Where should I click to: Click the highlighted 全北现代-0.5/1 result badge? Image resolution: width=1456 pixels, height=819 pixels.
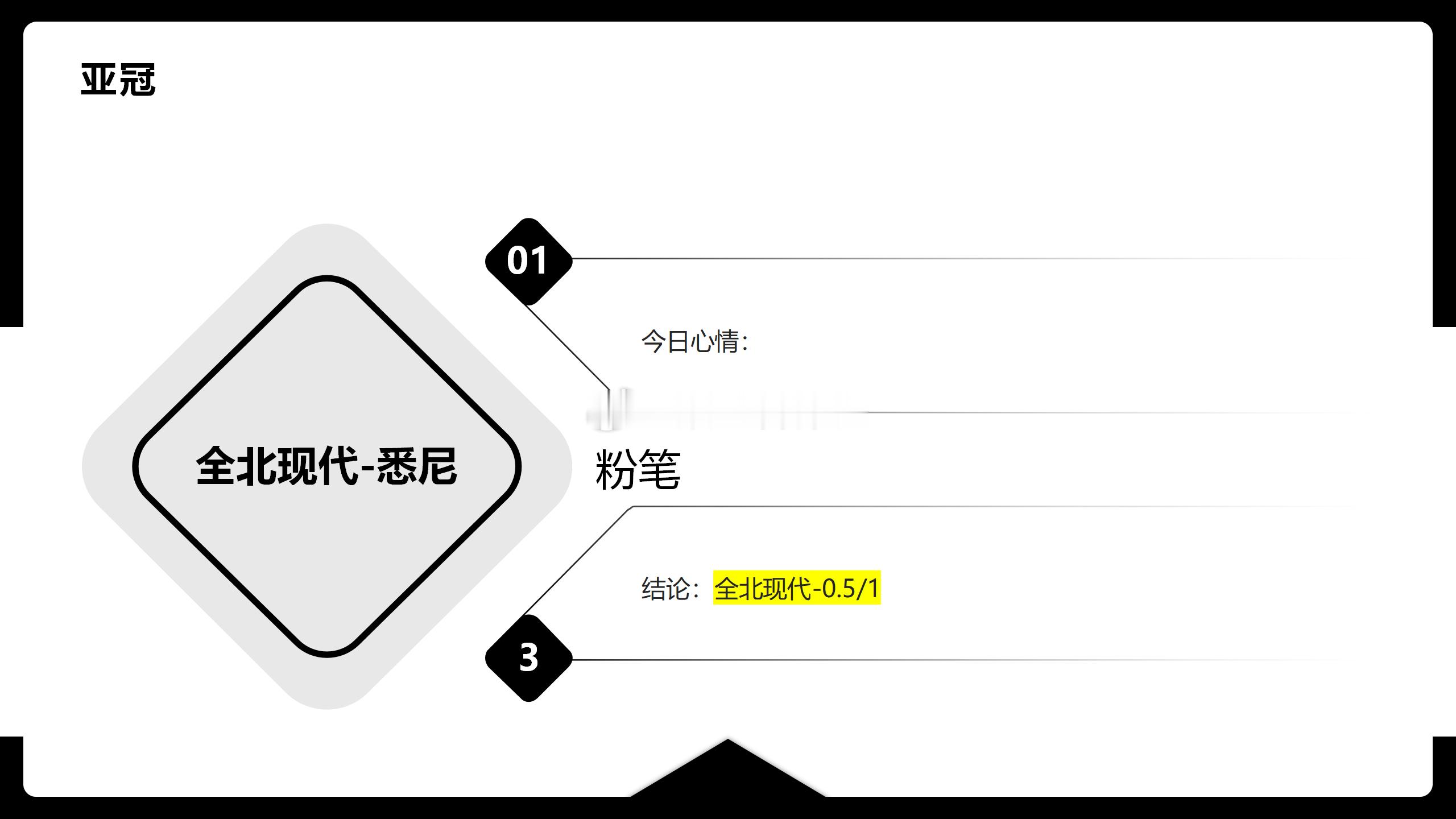tap(796, 588)
